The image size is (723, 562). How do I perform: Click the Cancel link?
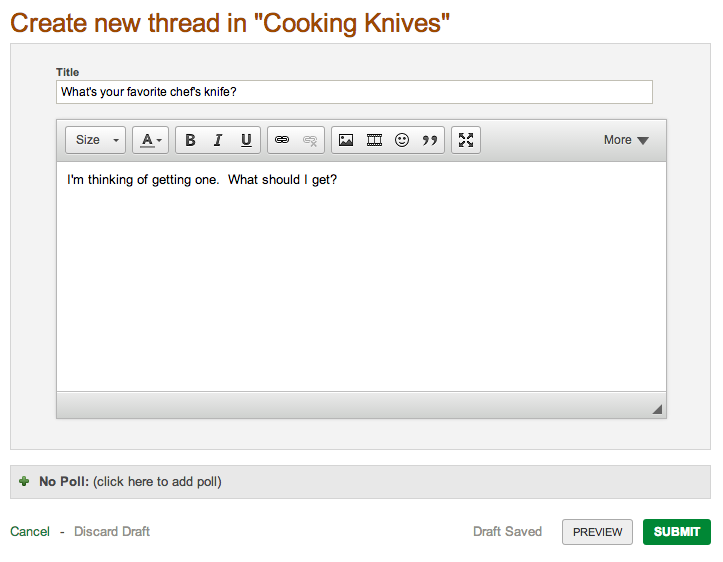pos(30,532)
